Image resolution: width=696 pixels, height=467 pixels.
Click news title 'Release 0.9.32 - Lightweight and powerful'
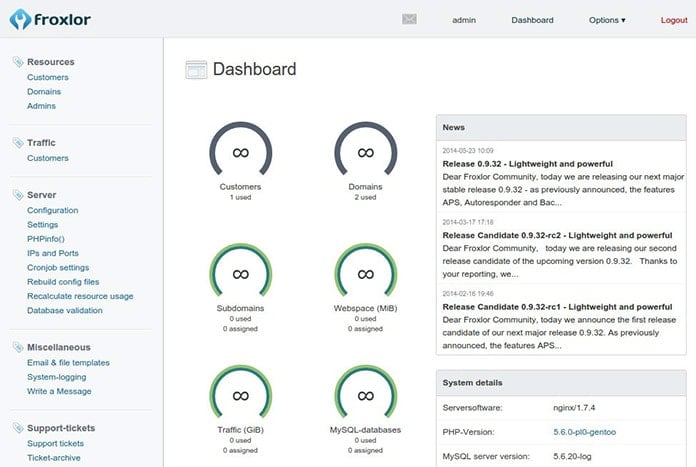tap(527, 164)
